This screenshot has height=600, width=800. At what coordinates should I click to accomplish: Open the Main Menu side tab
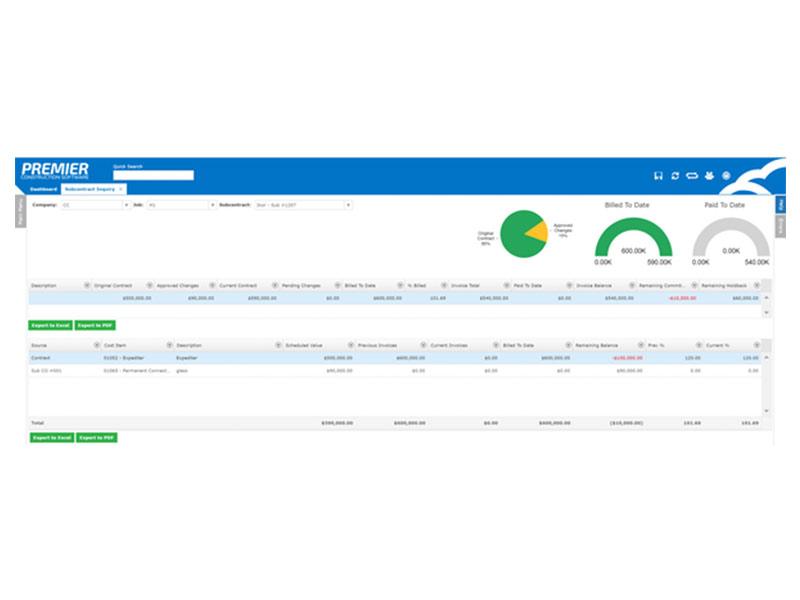tap(20, 211)
